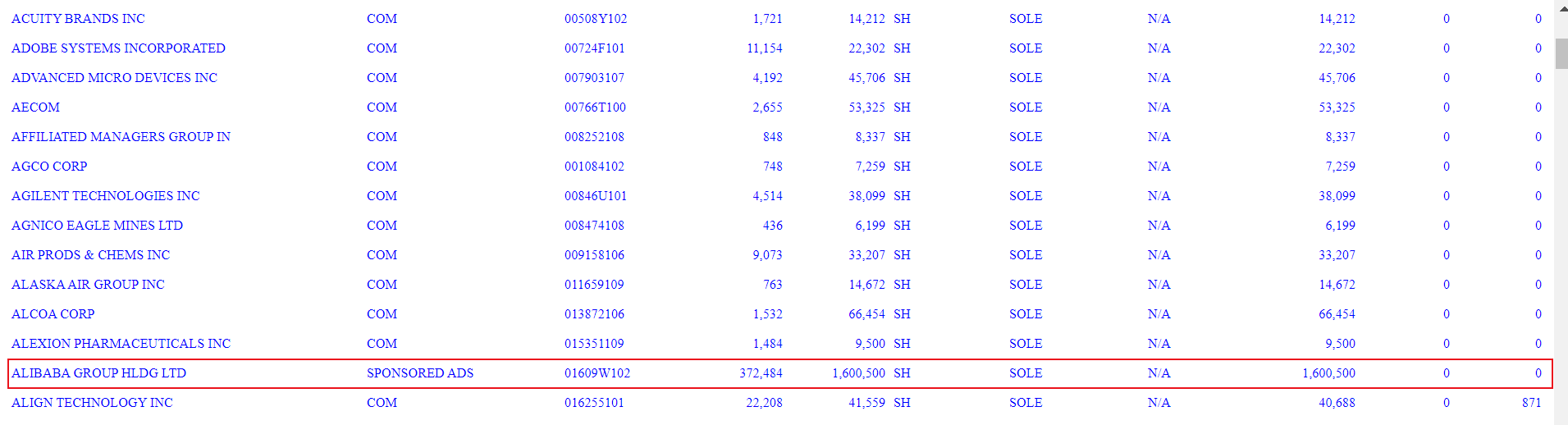
Task: Click Affiliated Managers value 848
Action: point(772,137)
